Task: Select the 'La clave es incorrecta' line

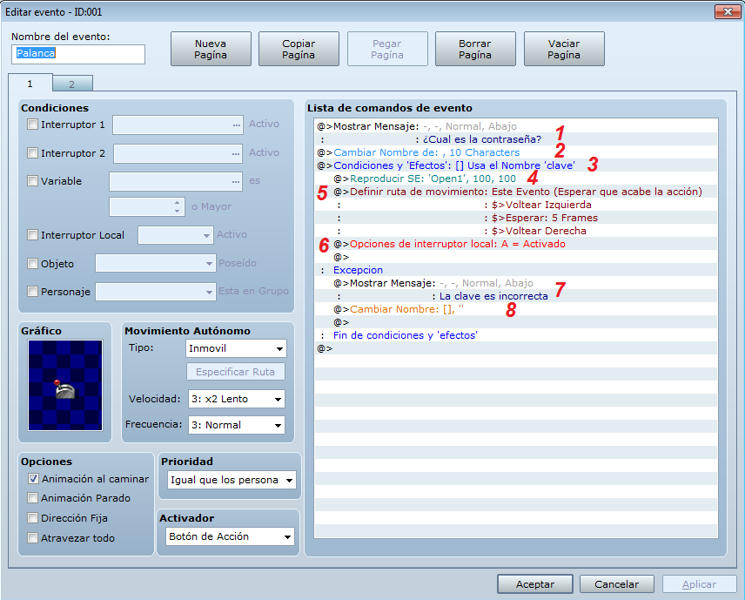Action: [516, 296]
